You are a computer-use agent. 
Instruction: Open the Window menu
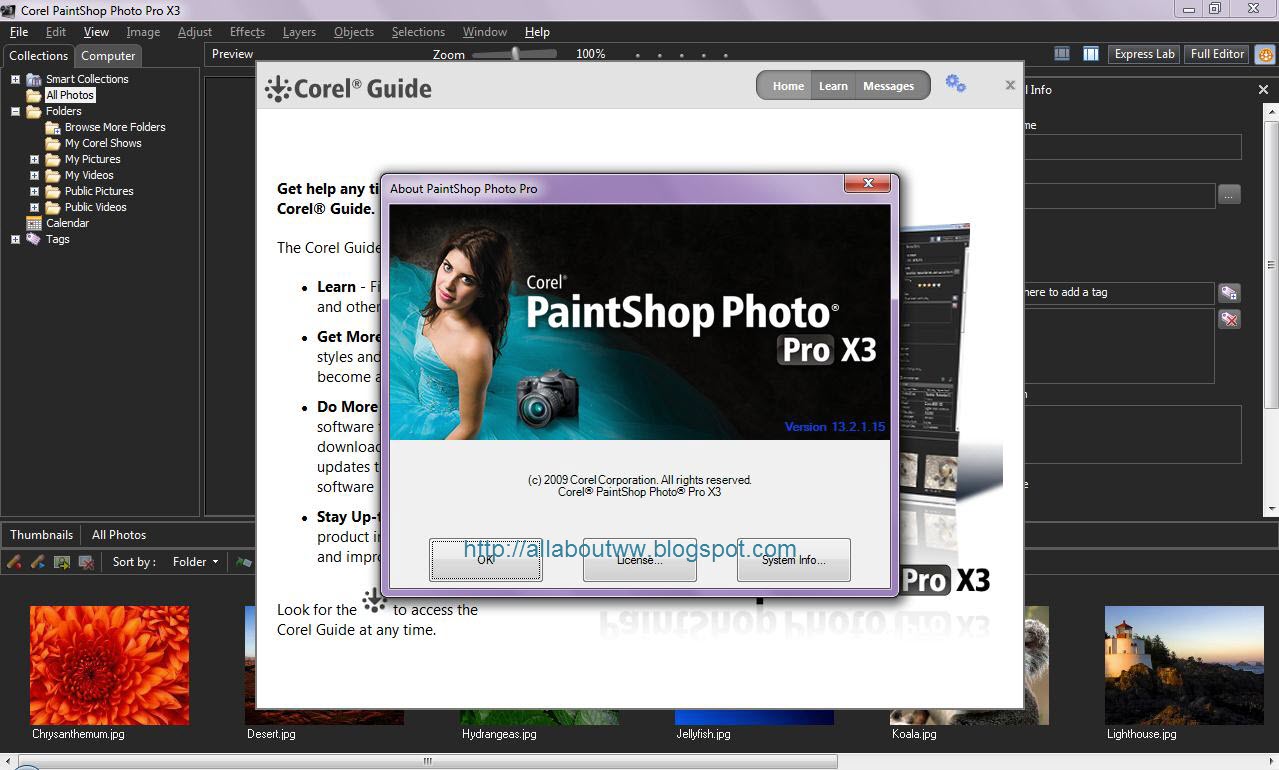(484, 32)
